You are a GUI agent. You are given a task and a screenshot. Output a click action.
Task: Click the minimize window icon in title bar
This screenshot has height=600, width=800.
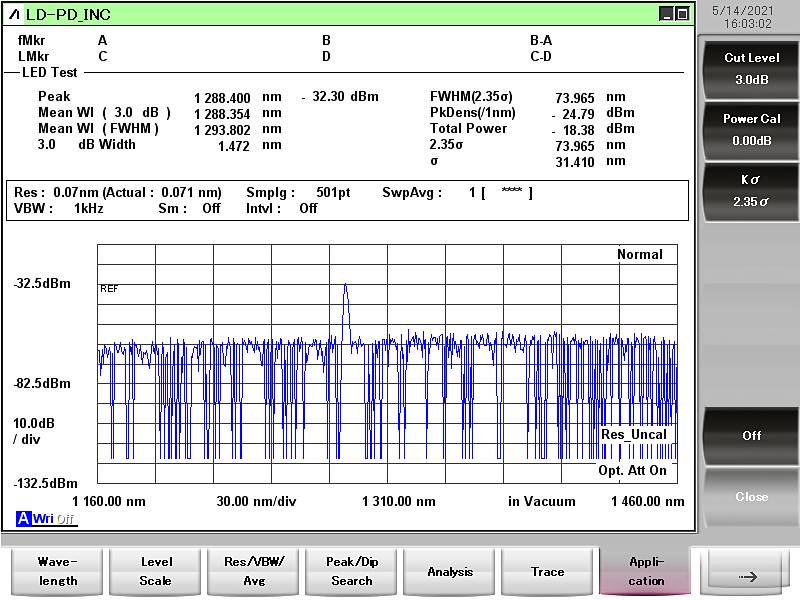click(x=666, y=14)
